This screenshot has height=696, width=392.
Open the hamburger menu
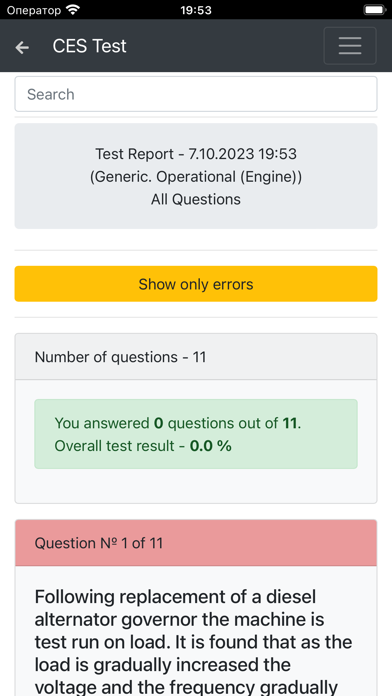click(350, 46)
